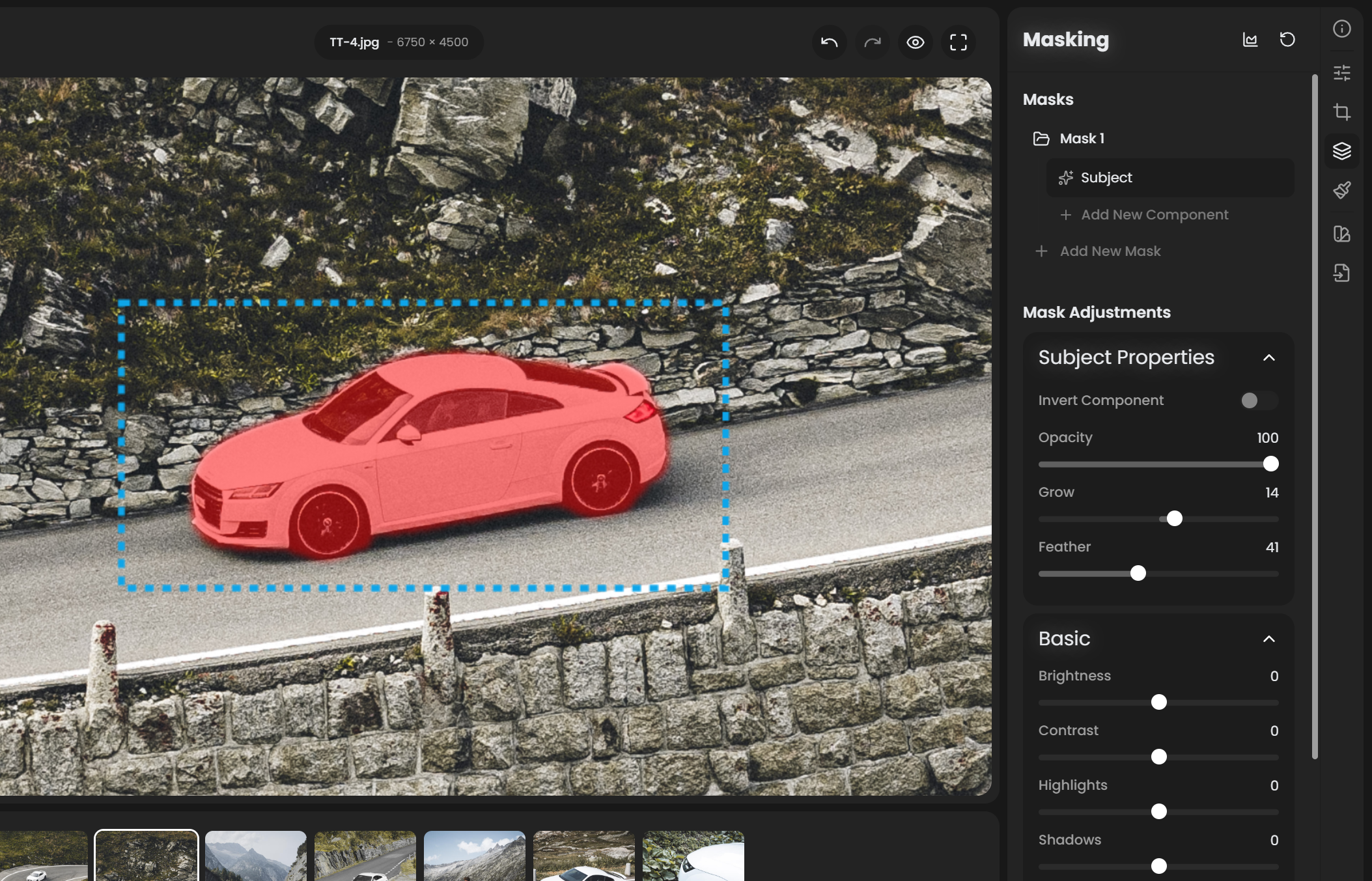Toggle fullscreen view icon
The height and width of the screenshot is (881, 1372).
pos(958,42)
